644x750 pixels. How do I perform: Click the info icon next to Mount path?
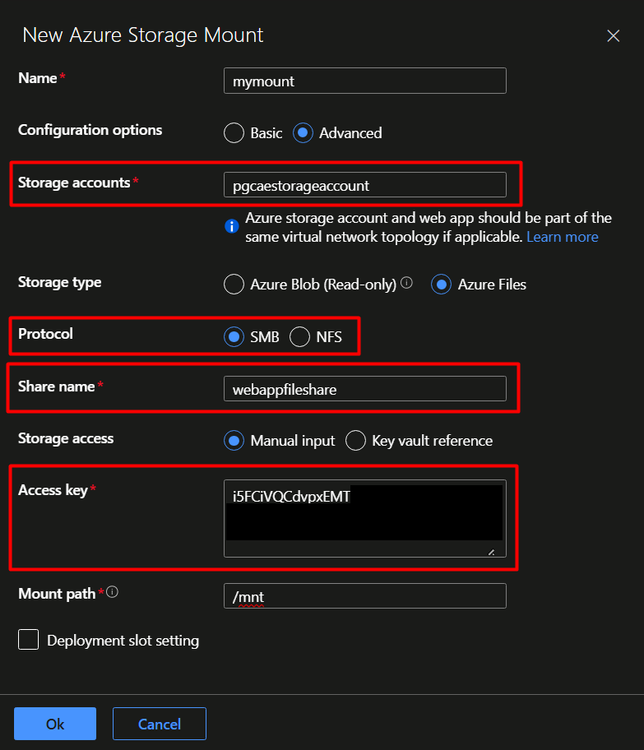112,593
